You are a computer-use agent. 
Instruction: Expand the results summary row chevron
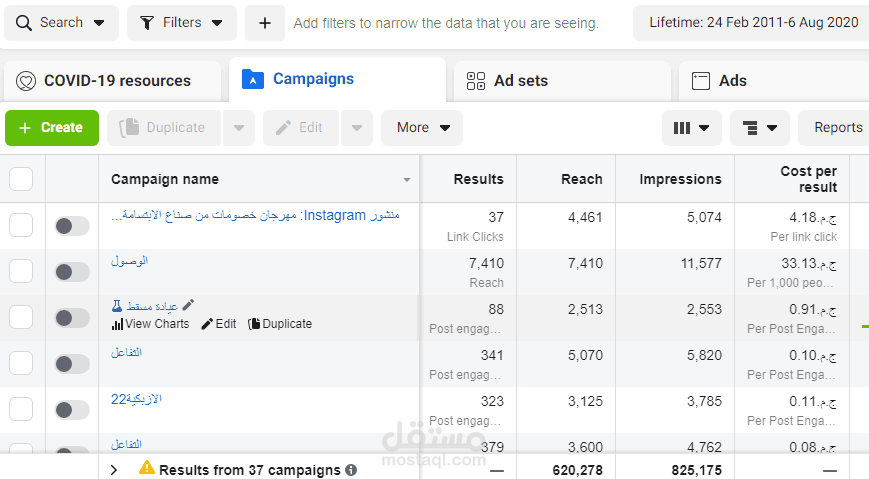coord(114,470)
